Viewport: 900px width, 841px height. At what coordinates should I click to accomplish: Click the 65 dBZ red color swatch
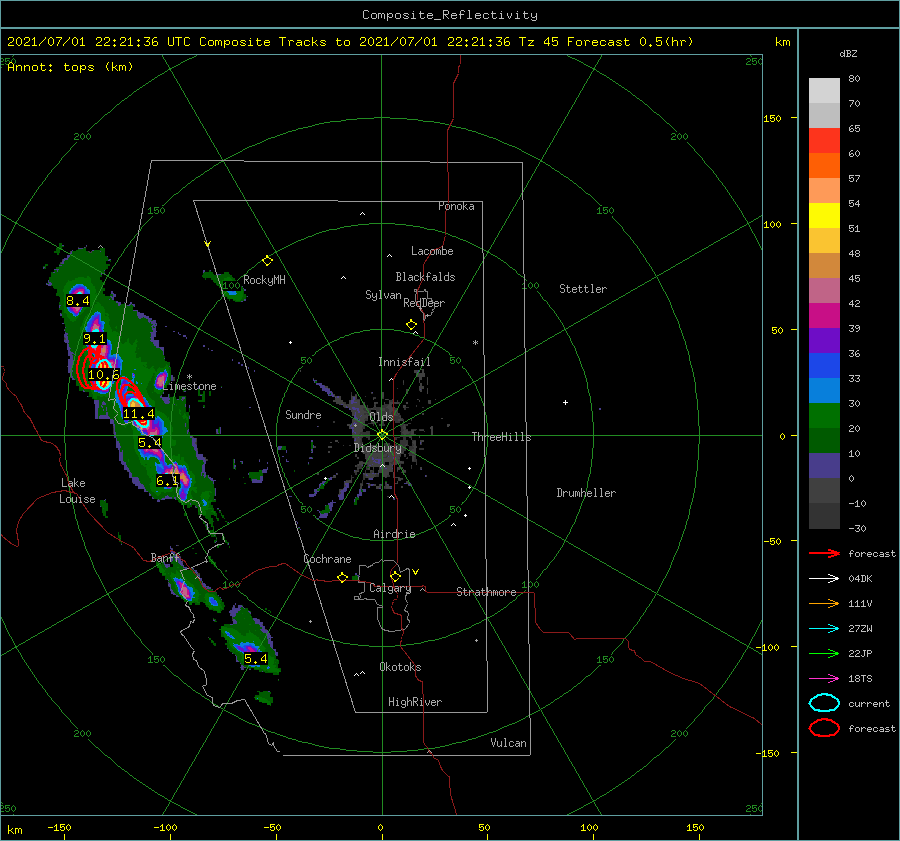click(x=824, y=141)
